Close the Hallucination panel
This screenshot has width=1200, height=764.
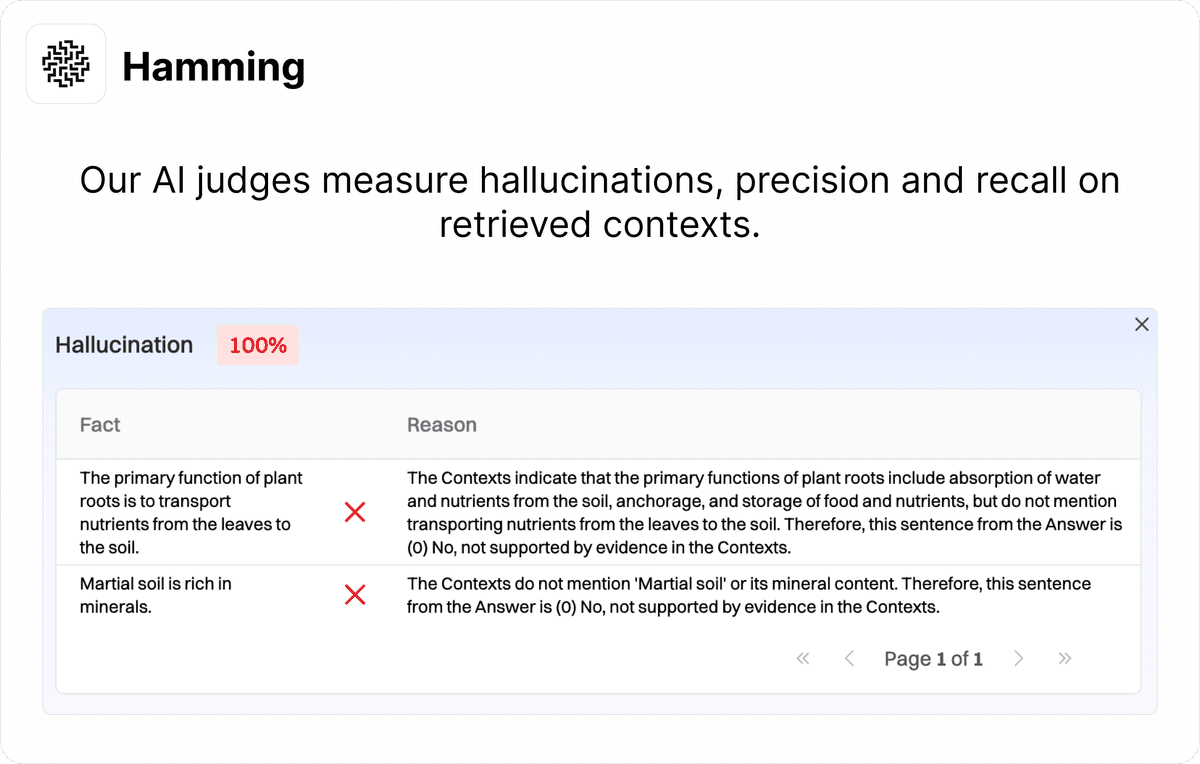coord(1141,324)
